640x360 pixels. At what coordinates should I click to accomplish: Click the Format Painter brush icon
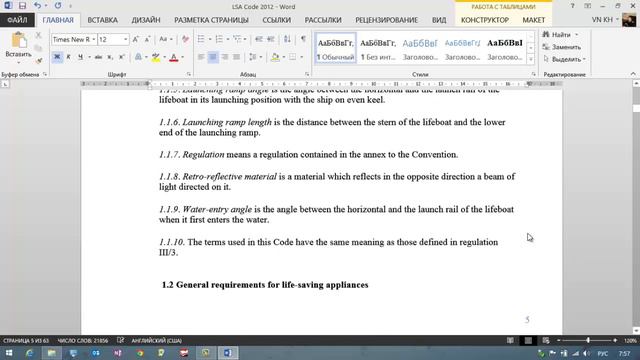coord(39,61)
